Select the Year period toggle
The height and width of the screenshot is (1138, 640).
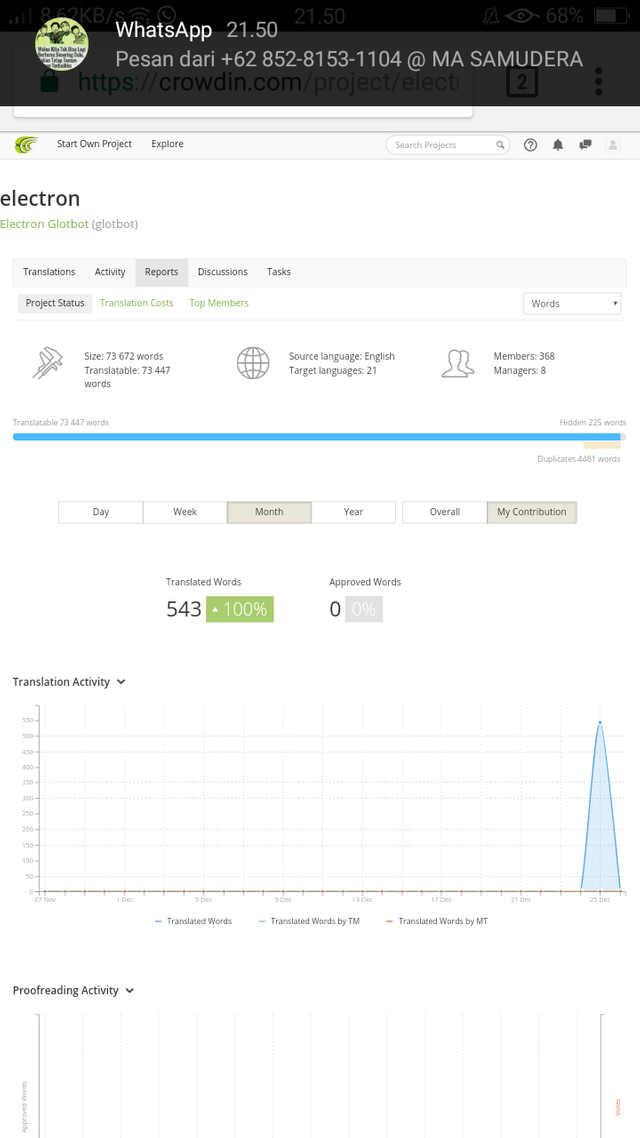(353, 512)
